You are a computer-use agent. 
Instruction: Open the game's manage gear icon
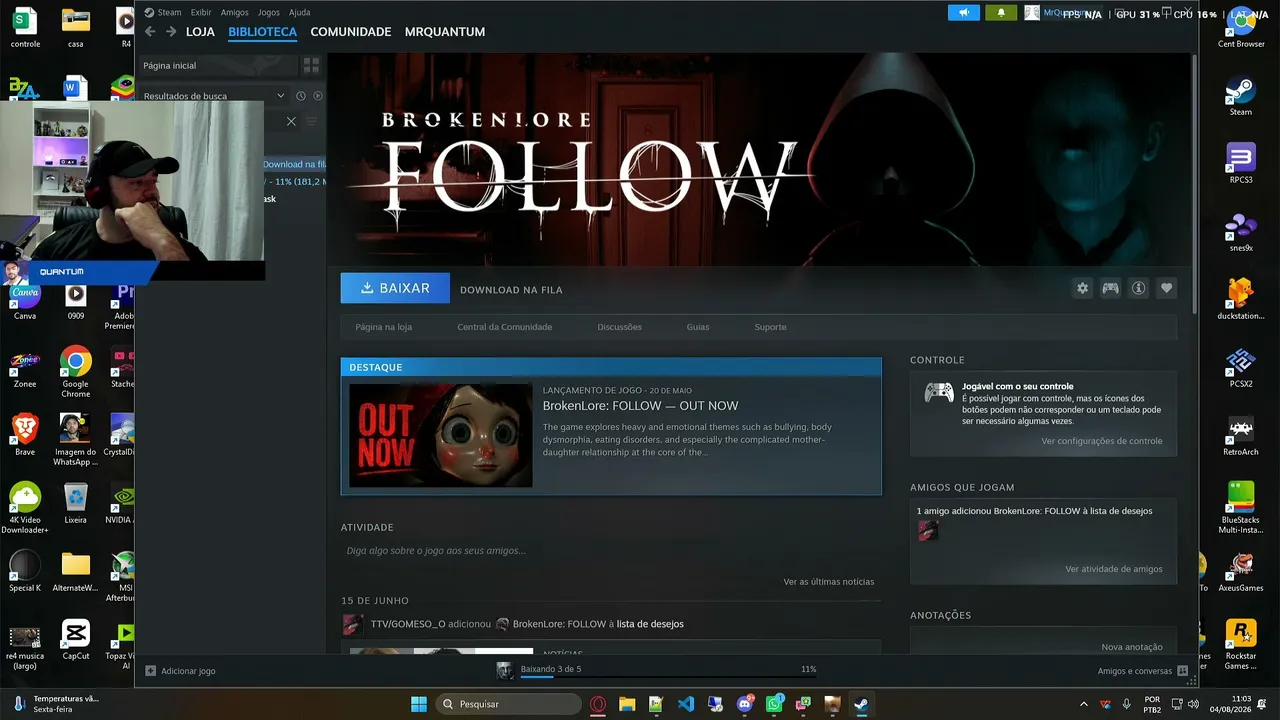point(1082,288)
